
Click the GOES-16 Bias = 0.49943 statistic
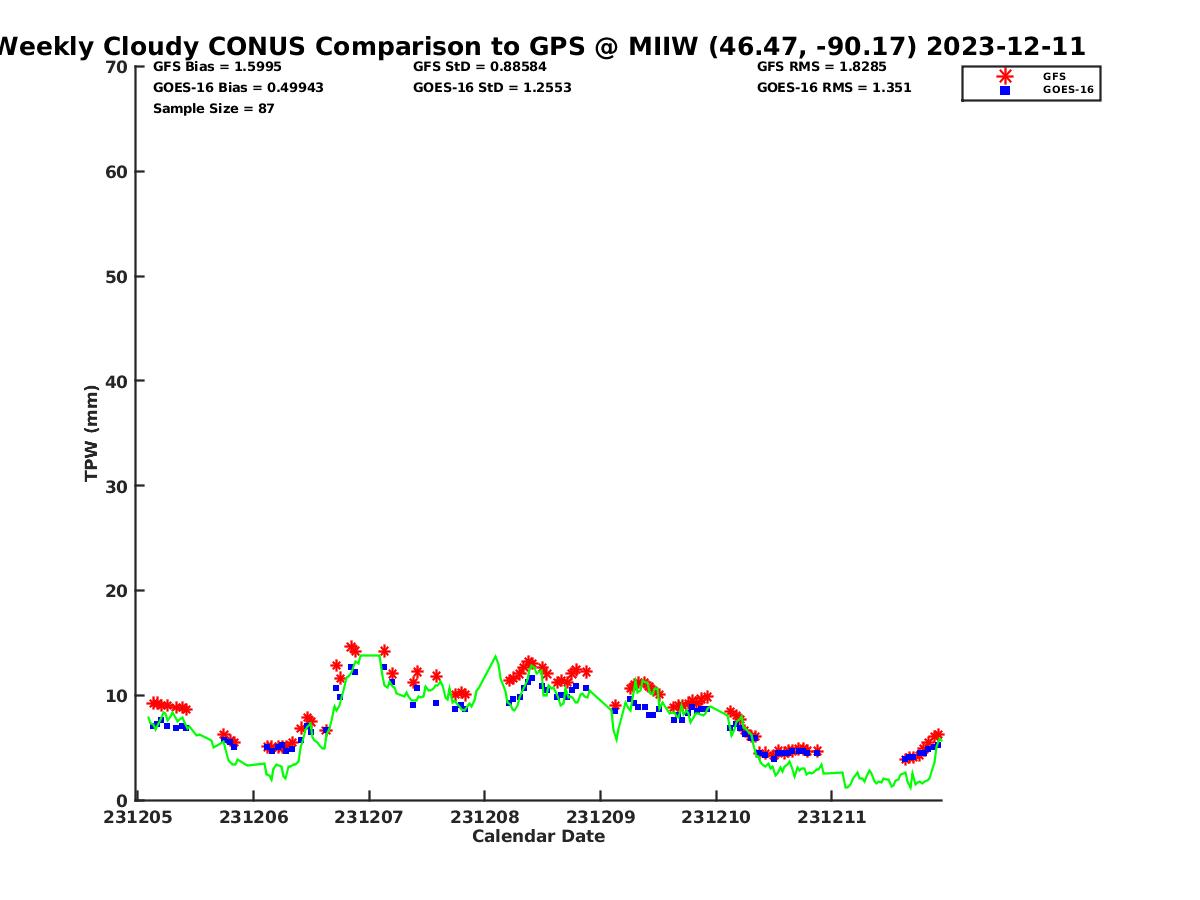click(238, 88)
